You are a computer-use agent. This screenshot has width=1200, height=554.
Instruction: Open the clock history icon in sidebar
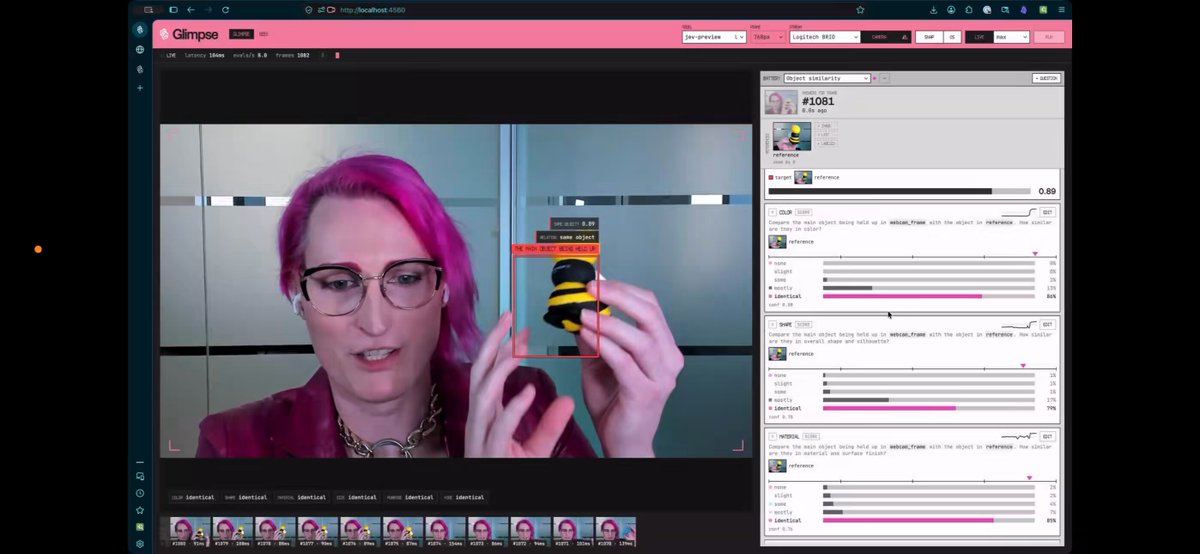140,493
